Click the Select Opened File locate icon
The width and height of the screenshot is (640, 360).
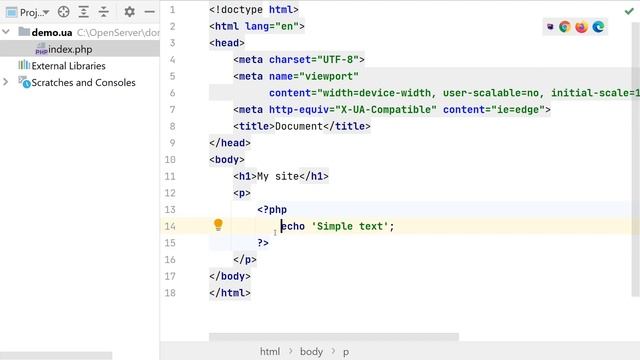63,12
